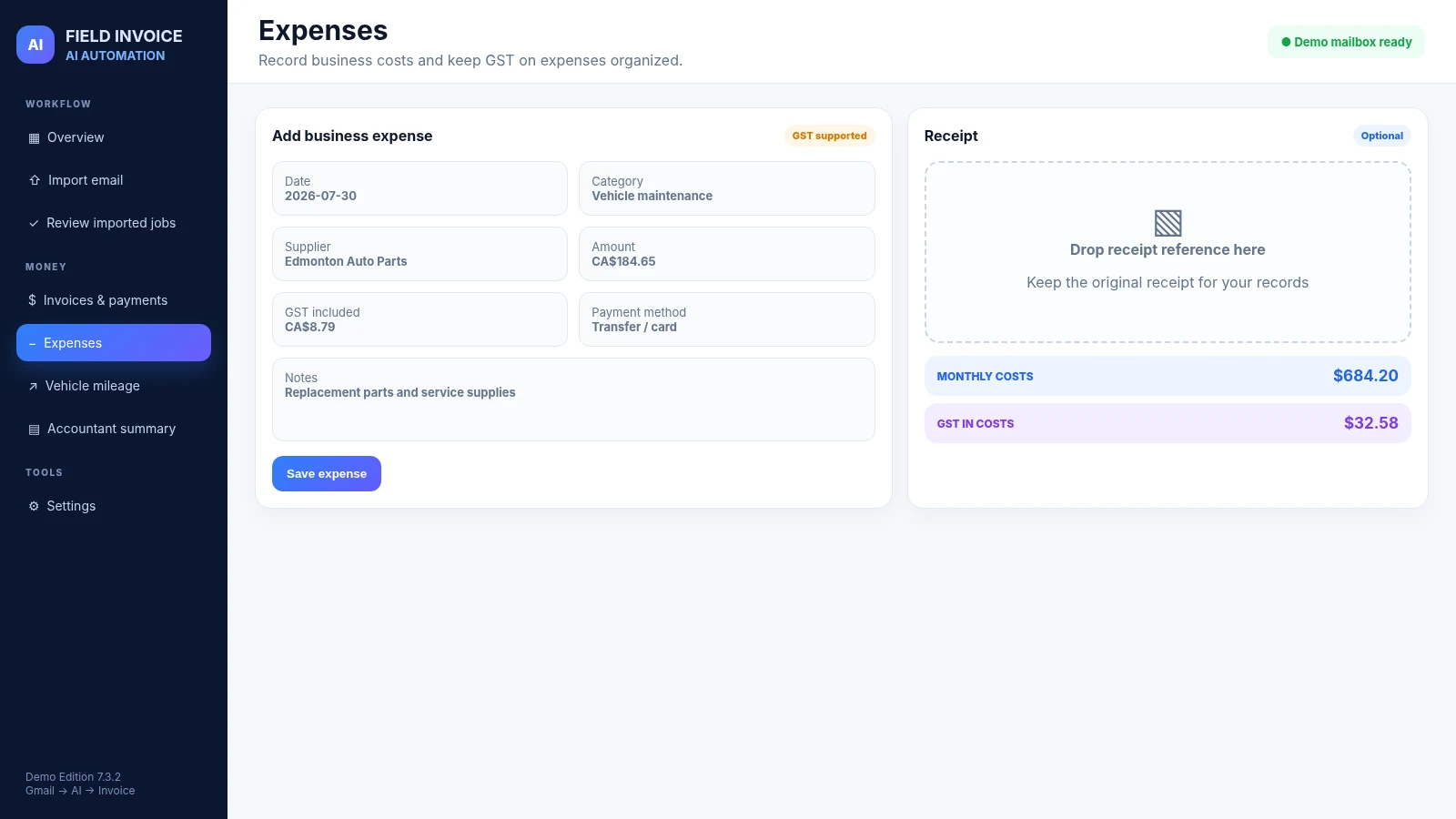Click the 'Record business costs' subtitle
This screenshot has height=819, width=1456.
tap(470, 60)
